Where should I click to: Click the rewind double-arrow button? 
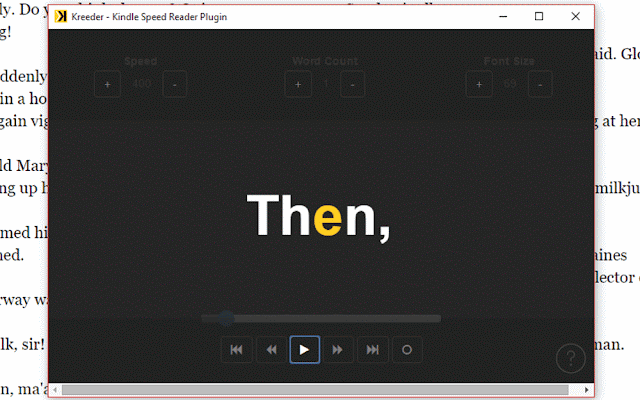pos(271,349)
